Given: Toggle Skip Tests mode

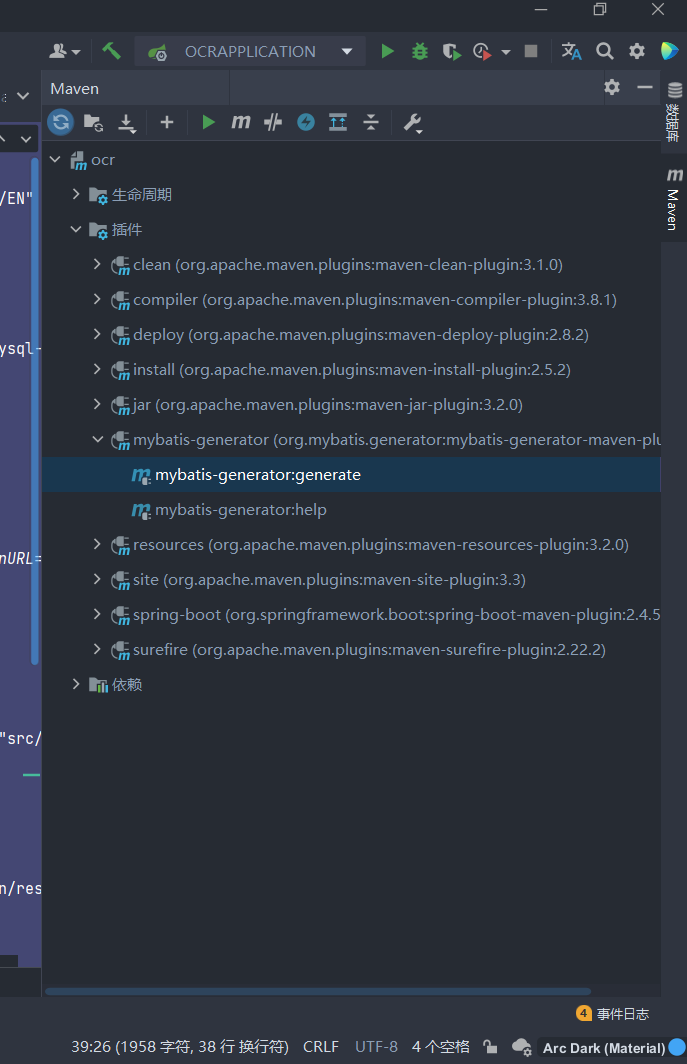Looking at the screenshot, I should 306,122.
